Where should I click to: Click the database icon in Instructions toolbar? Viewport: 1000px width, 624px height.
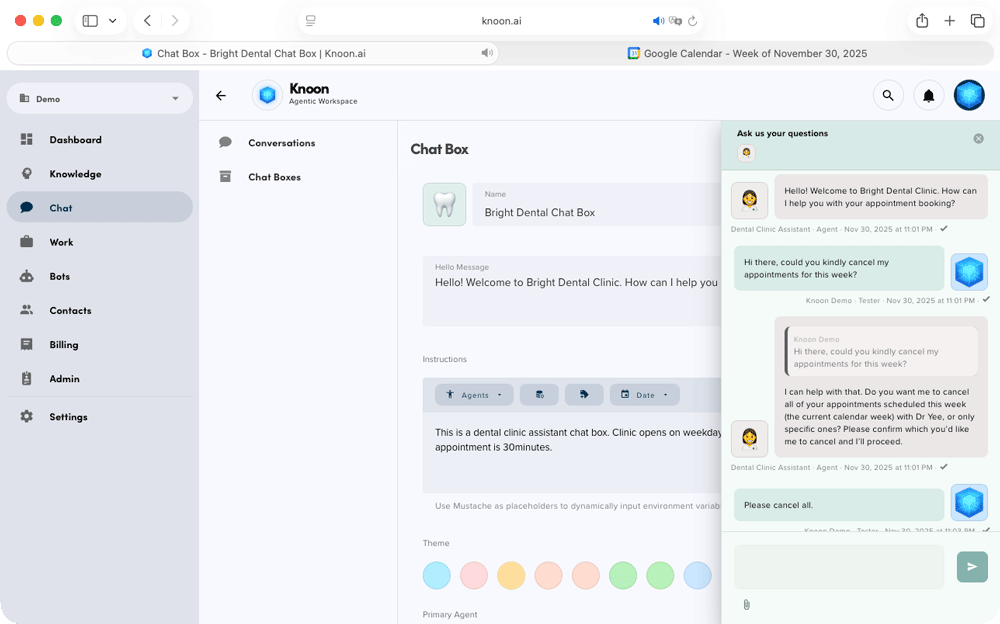point(539,395)
